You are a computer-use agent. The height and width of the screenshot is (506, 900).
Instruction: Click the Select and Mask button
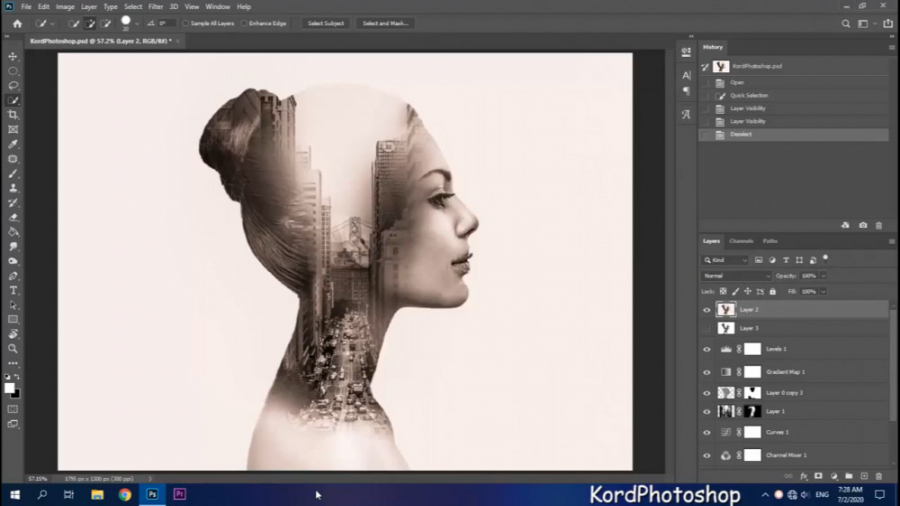click(x=384, y=23)
